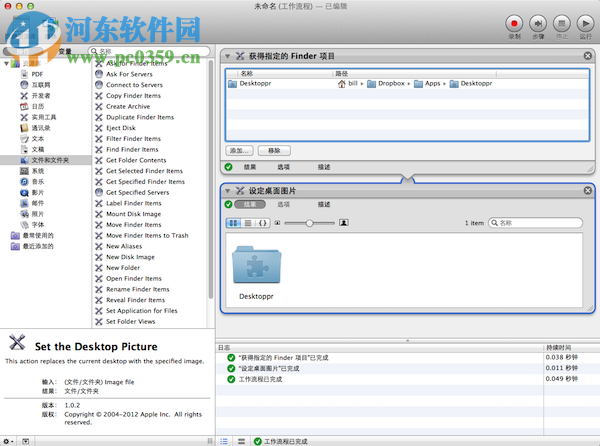
Task: Click the 添加... button
Action: point(239,151)
